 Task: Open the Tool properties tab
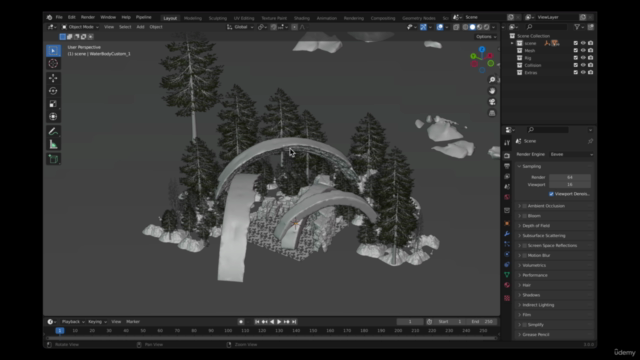tap(507, 142)
